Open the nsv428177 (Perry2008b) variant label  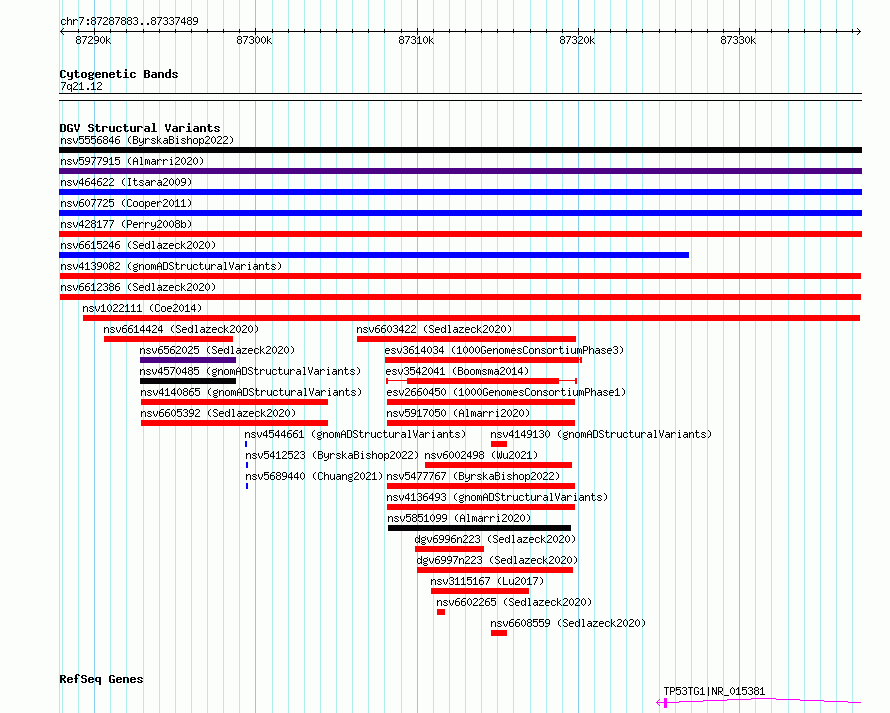point(126,224)
